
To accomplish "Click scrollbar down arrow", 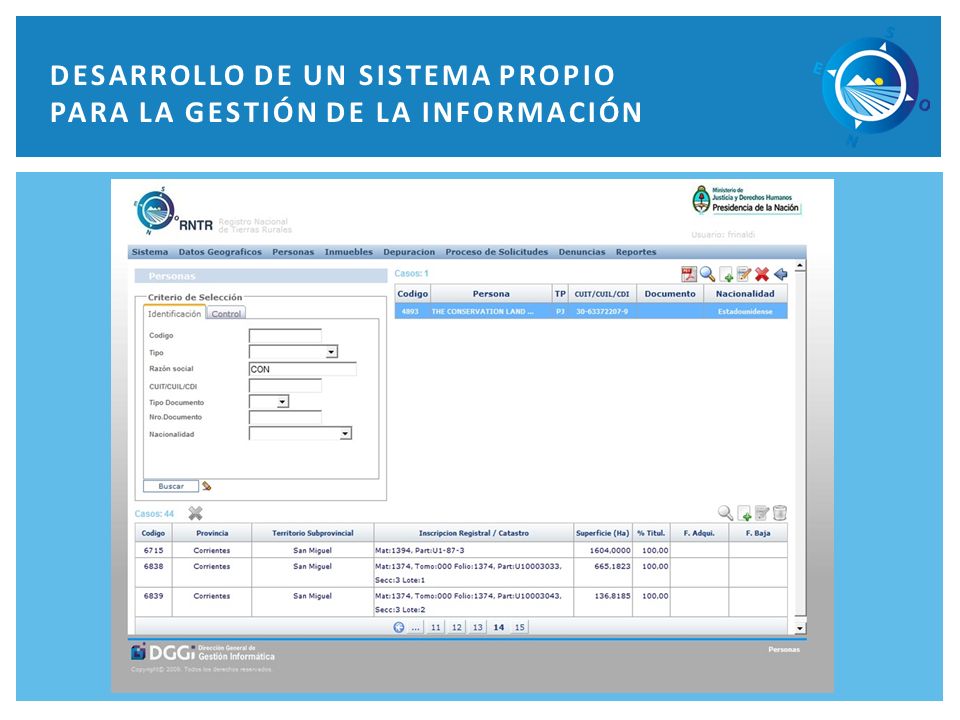I will (x=800, y=628).
